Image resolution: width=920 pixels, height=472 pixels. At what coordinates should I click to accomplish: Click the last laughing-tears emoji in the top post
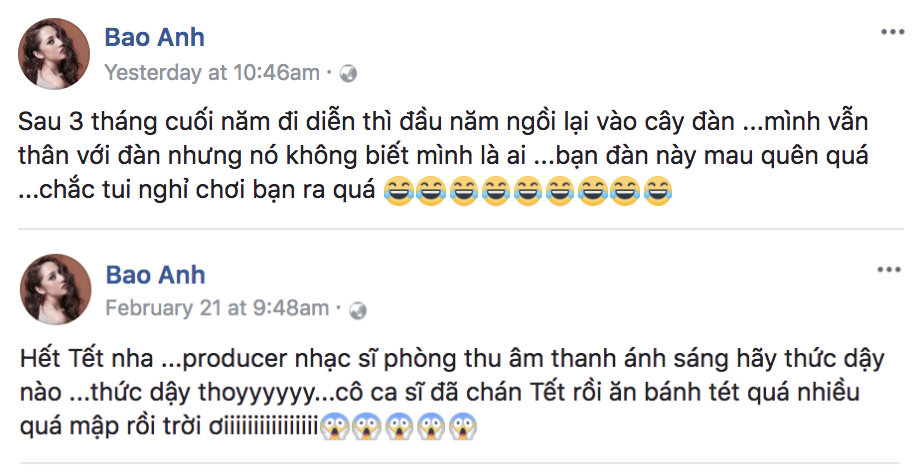pos(657,191)
